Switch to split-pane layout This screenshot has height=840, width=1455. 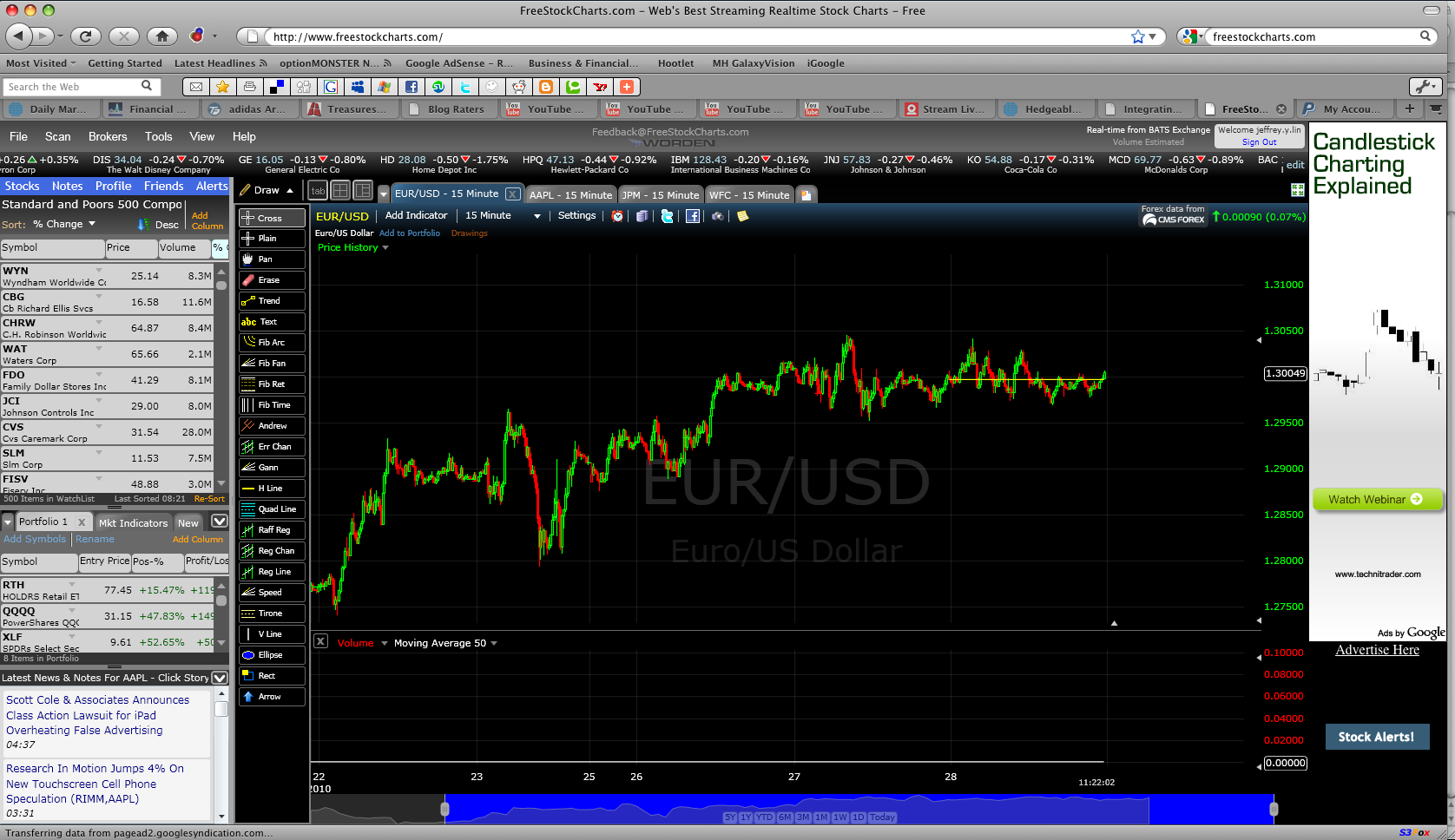coord(363,191)
